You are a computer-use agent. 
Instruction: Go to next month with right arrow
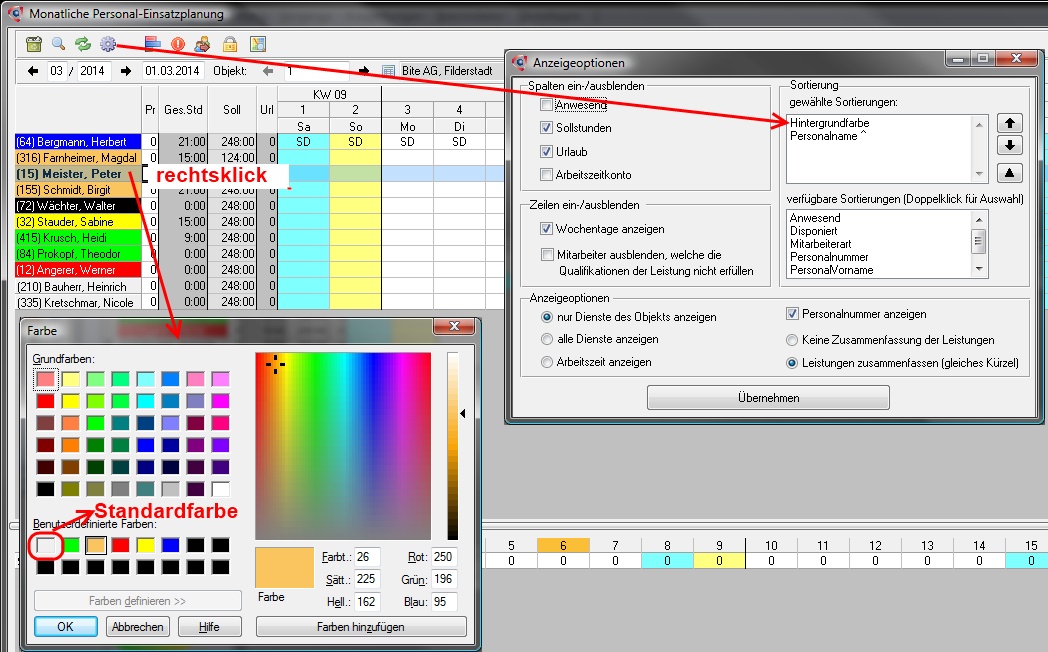(126, 71)
